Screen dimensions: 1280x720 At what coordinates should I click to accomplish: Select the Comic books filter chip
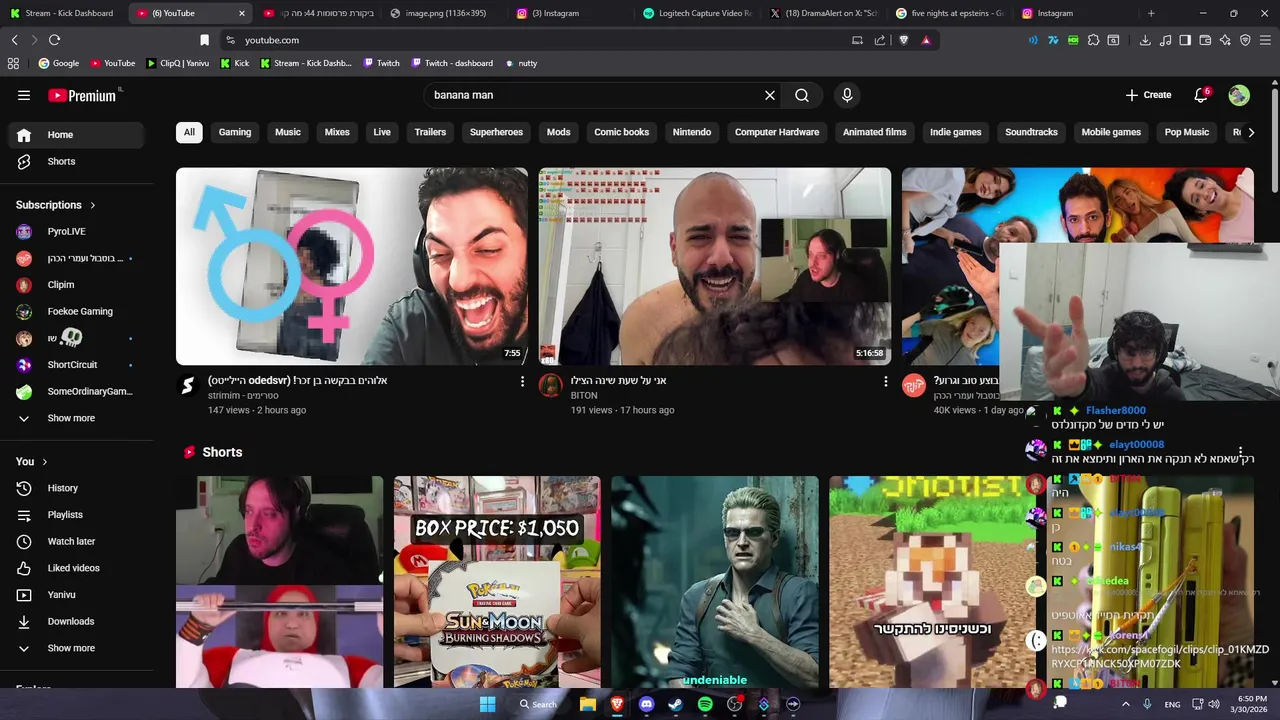[622, 132]
